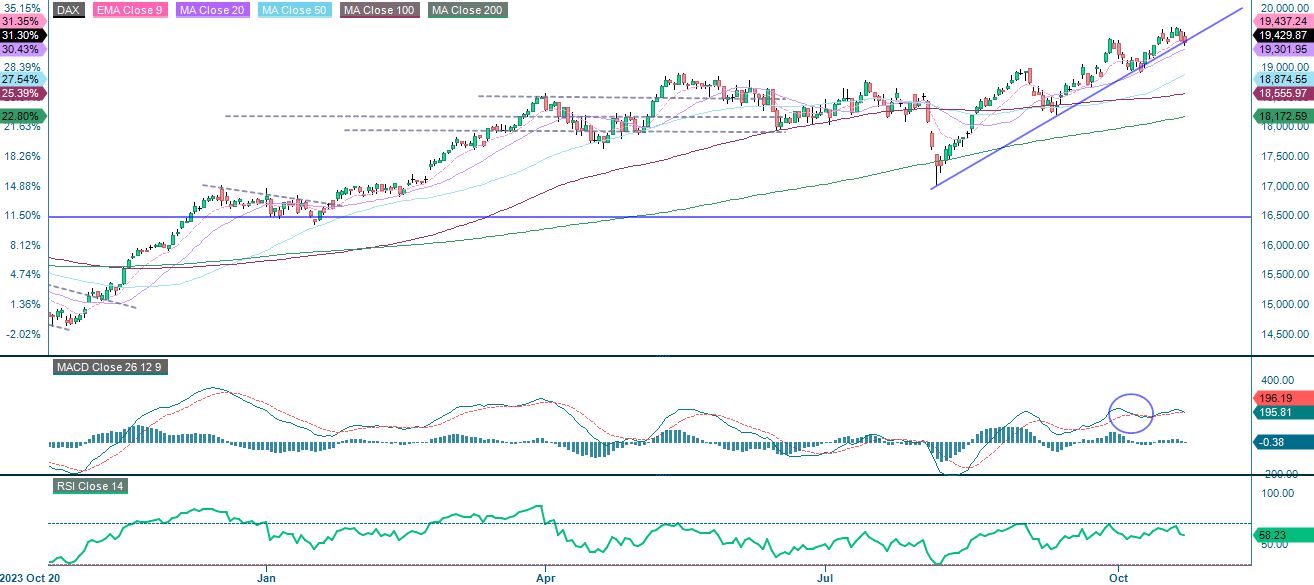Click the -2.02% axis label

21,334
